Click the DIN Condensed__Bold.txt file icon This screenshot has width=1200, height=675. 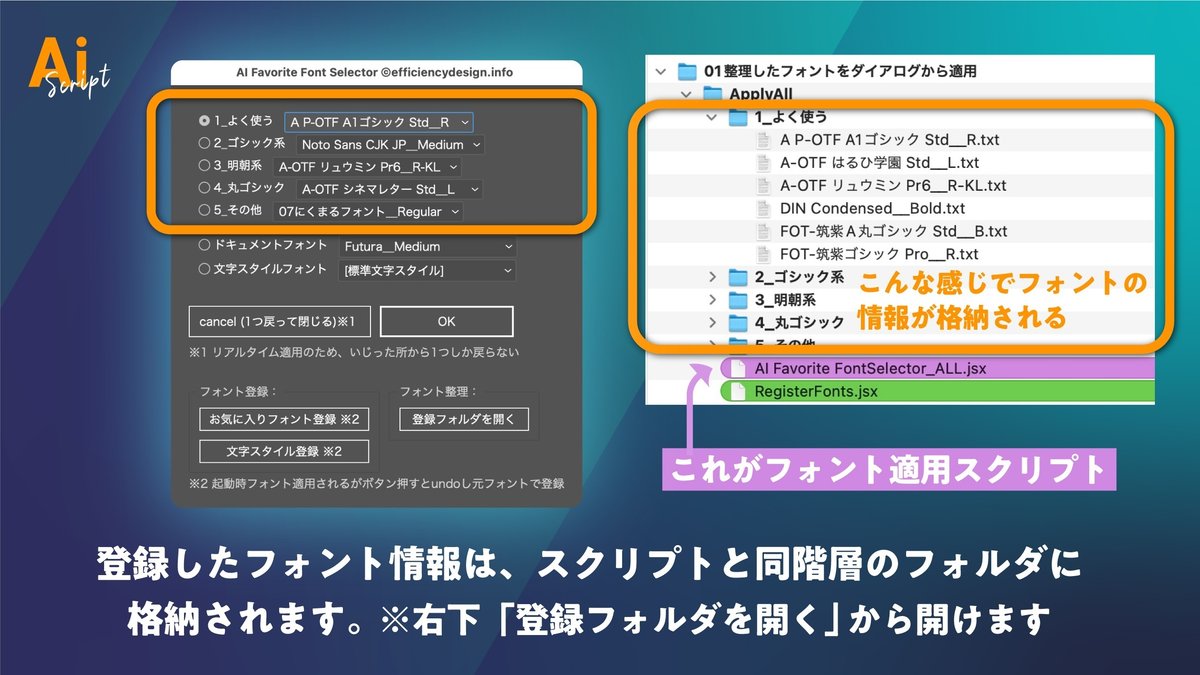(x=764, y=208)
